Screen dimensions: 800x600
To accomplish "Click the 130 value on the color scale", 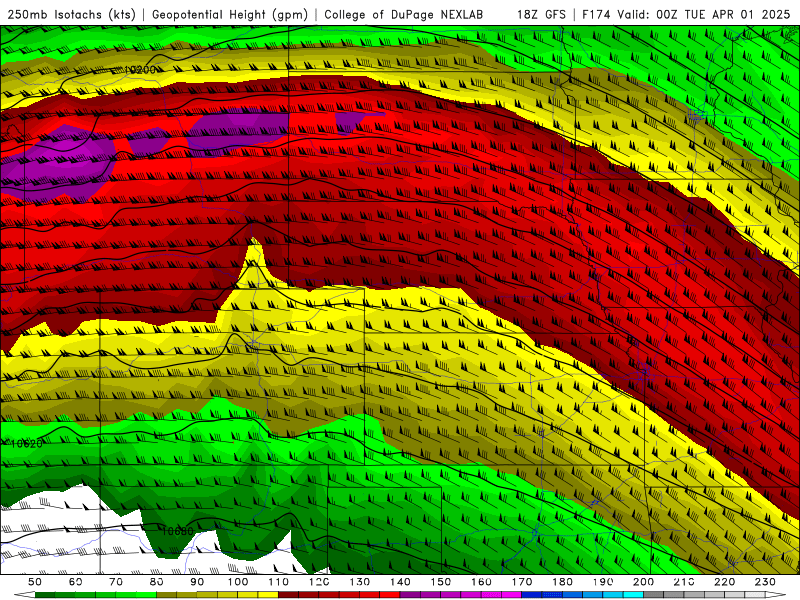I will 360,582.
